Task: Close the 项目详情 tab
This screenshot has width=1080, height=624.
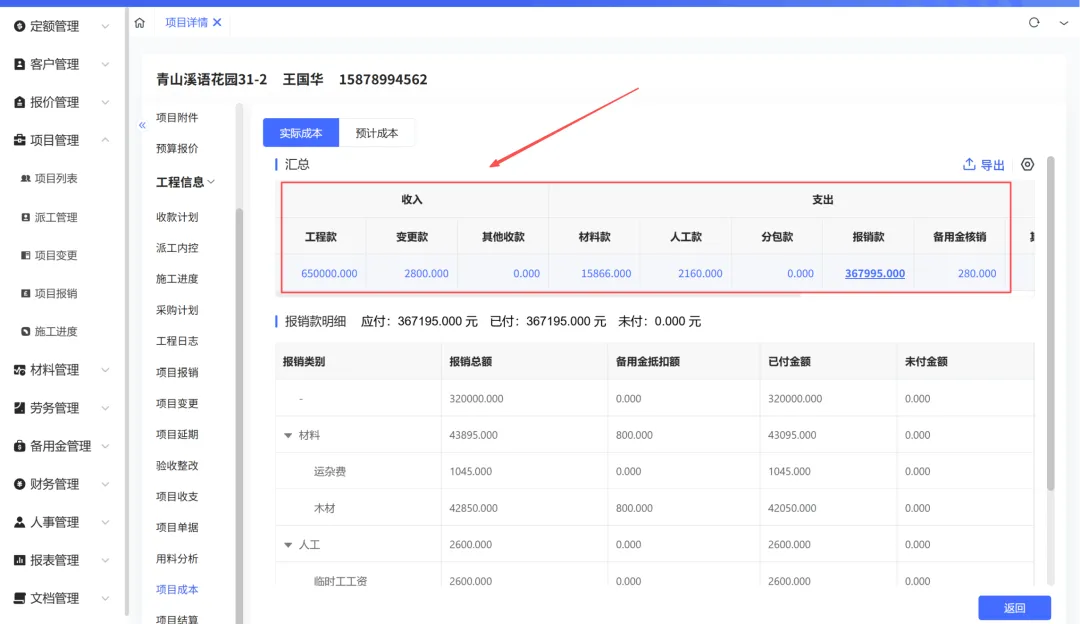Action: (x=217, y=23)
